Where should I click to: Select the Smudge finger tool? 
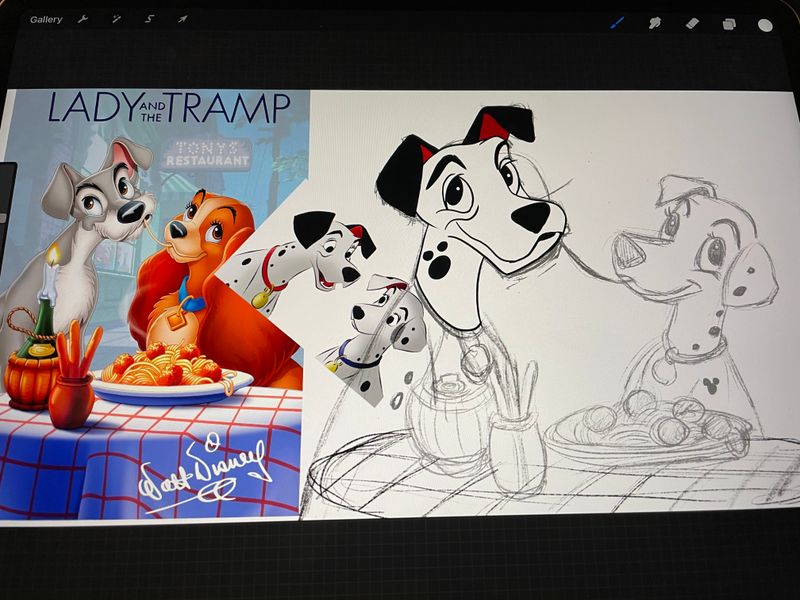point(655,22)
